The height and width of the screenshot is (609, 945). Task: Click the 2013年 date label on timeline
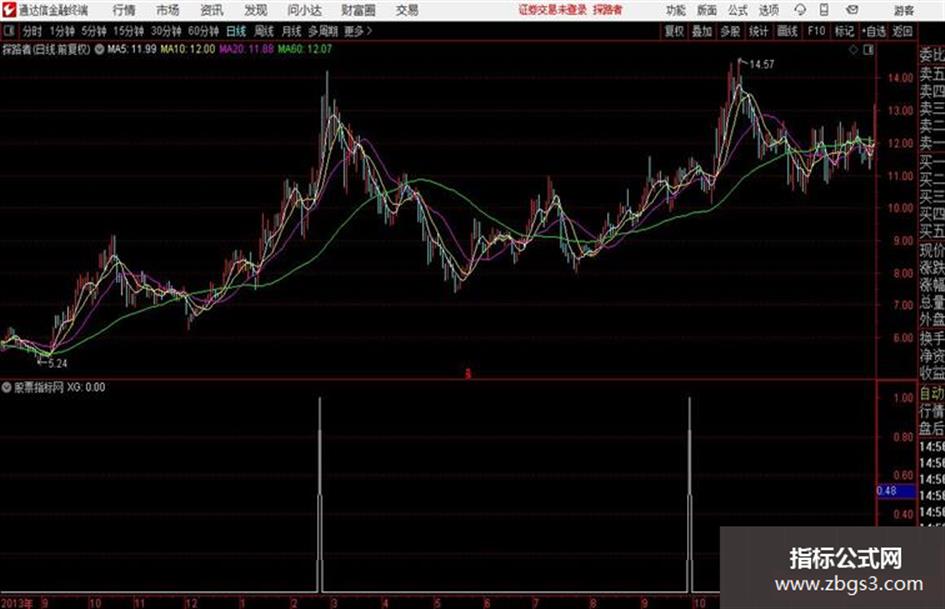(17, 602)
